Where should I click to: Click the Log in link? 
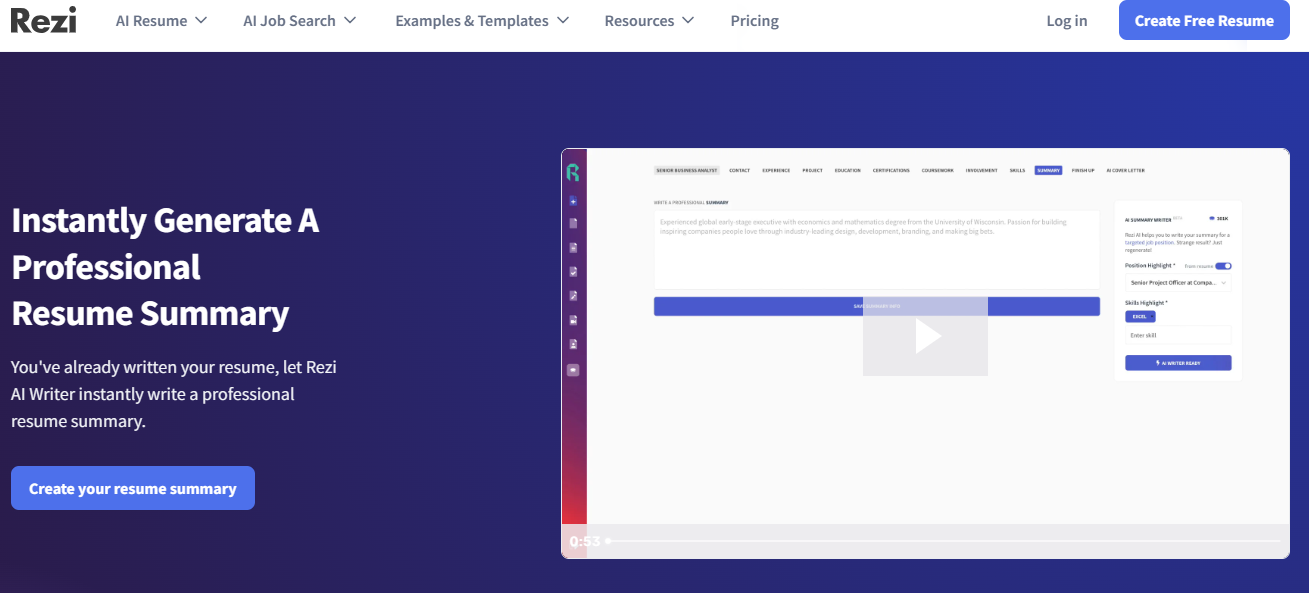click(1066, 20)
